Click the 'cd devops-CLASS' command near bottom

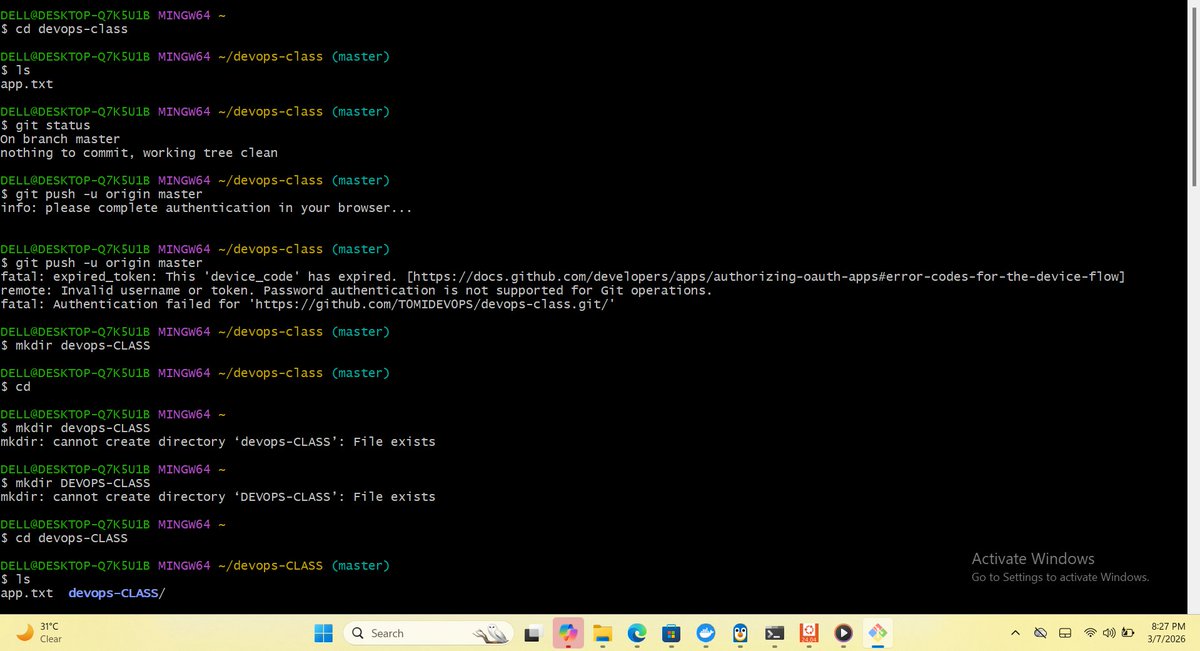pyautogui.click(x=71, y=538)
